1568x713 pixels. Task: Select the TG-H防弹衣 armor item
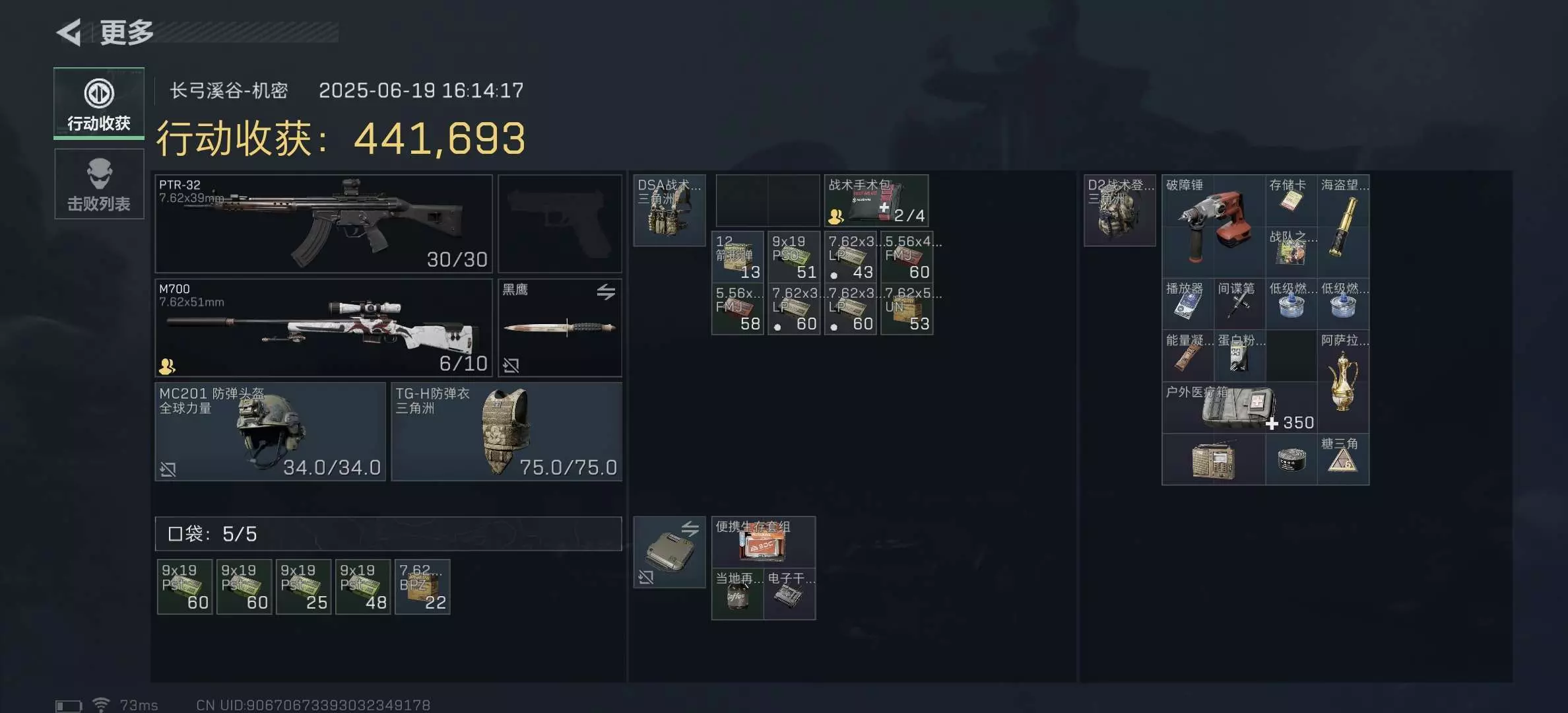coord(506,432)
